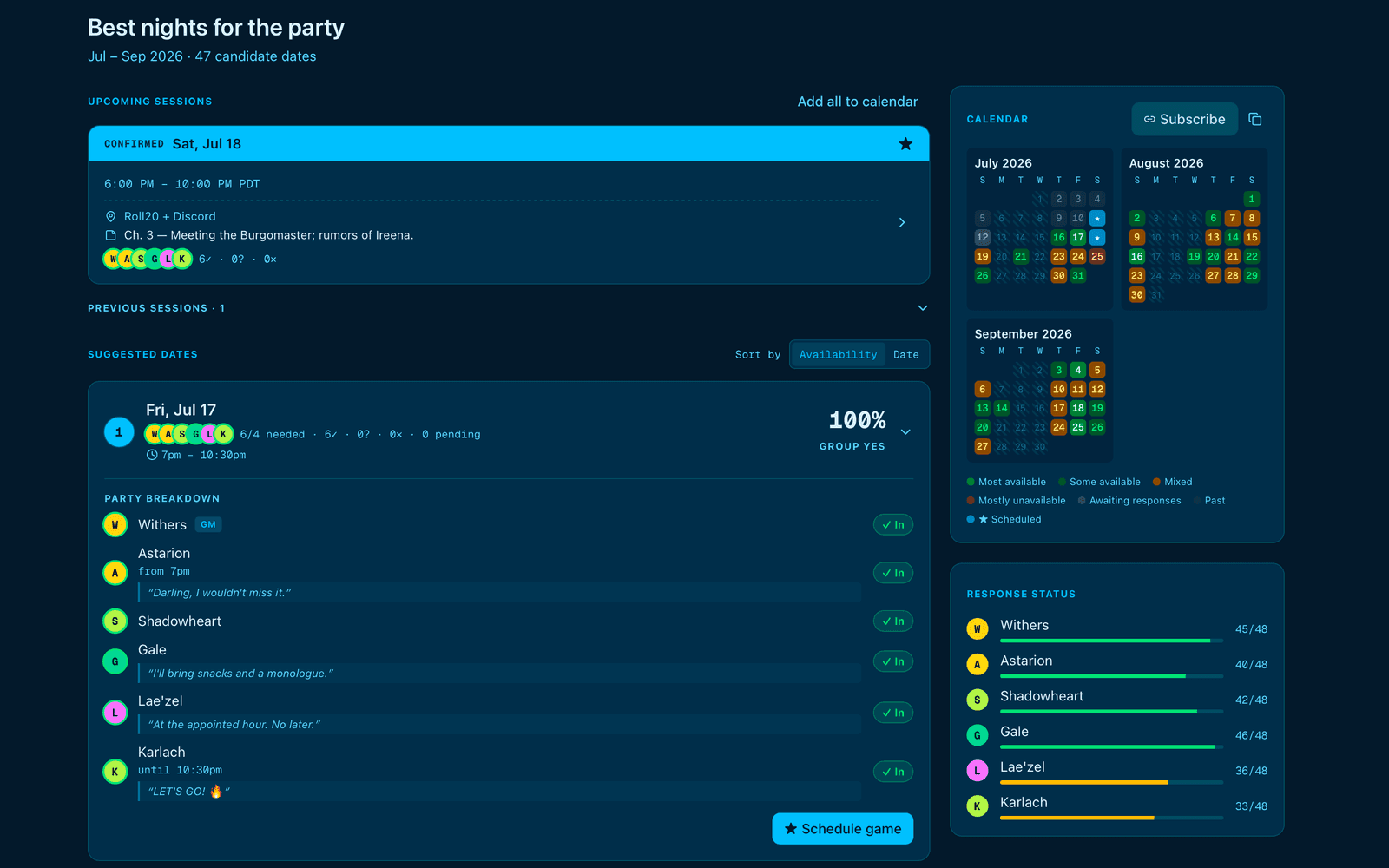Select July 17 in the July calendar
This screenshot has width=1389, height=868.
tap(1078, 237)
